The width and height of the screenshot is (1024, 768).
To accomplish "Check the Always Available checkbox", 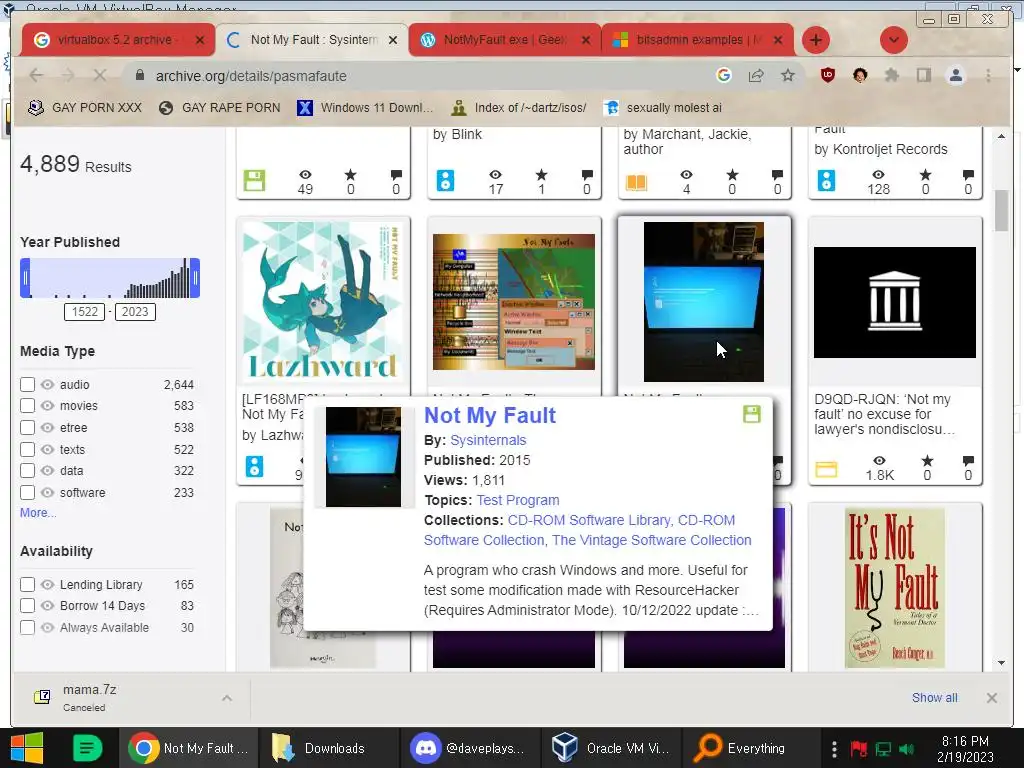I will tap(27, 628).
